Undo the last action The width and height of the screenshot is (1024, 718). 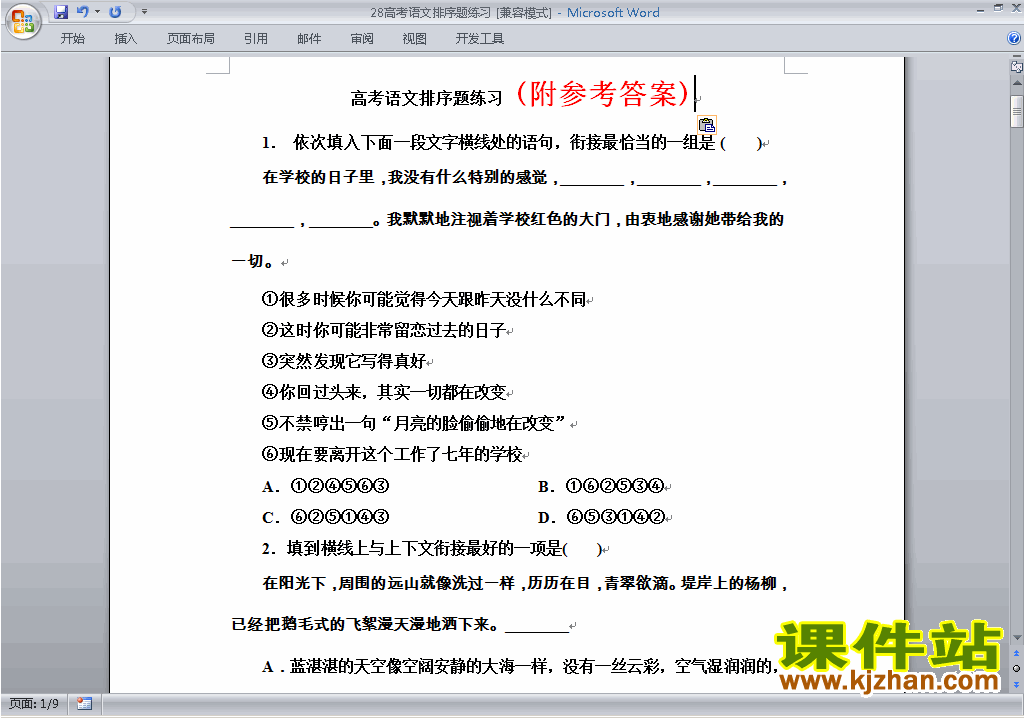coord(83,12)
